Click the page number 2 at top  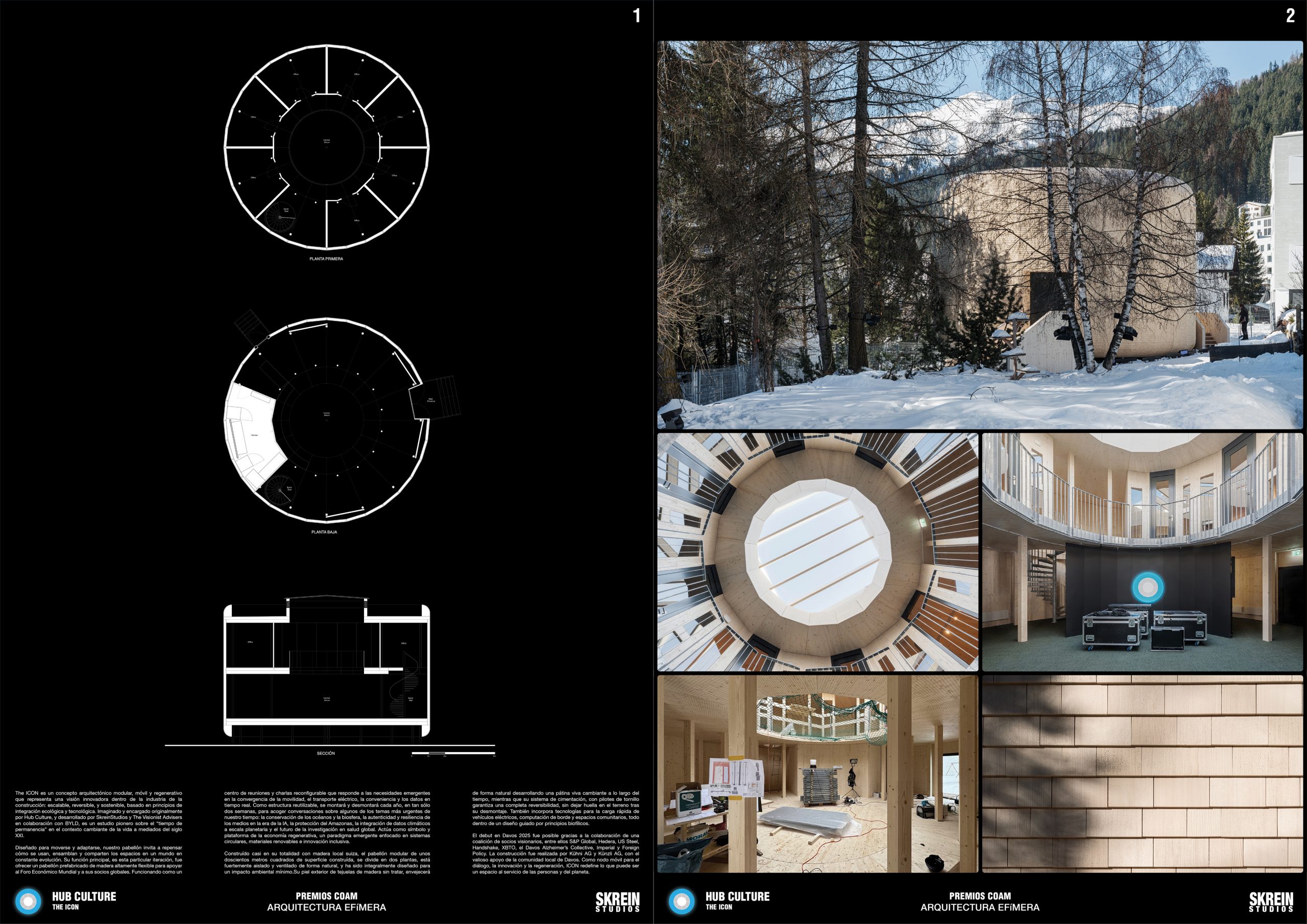click(x=1290, y=16)
